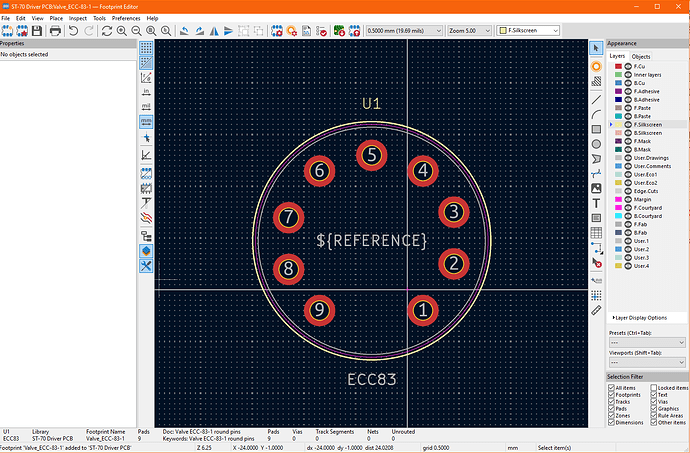The height and width of the screenshot is (453, 690).
Task: Switch units to mils
Action: coord(146,107)
